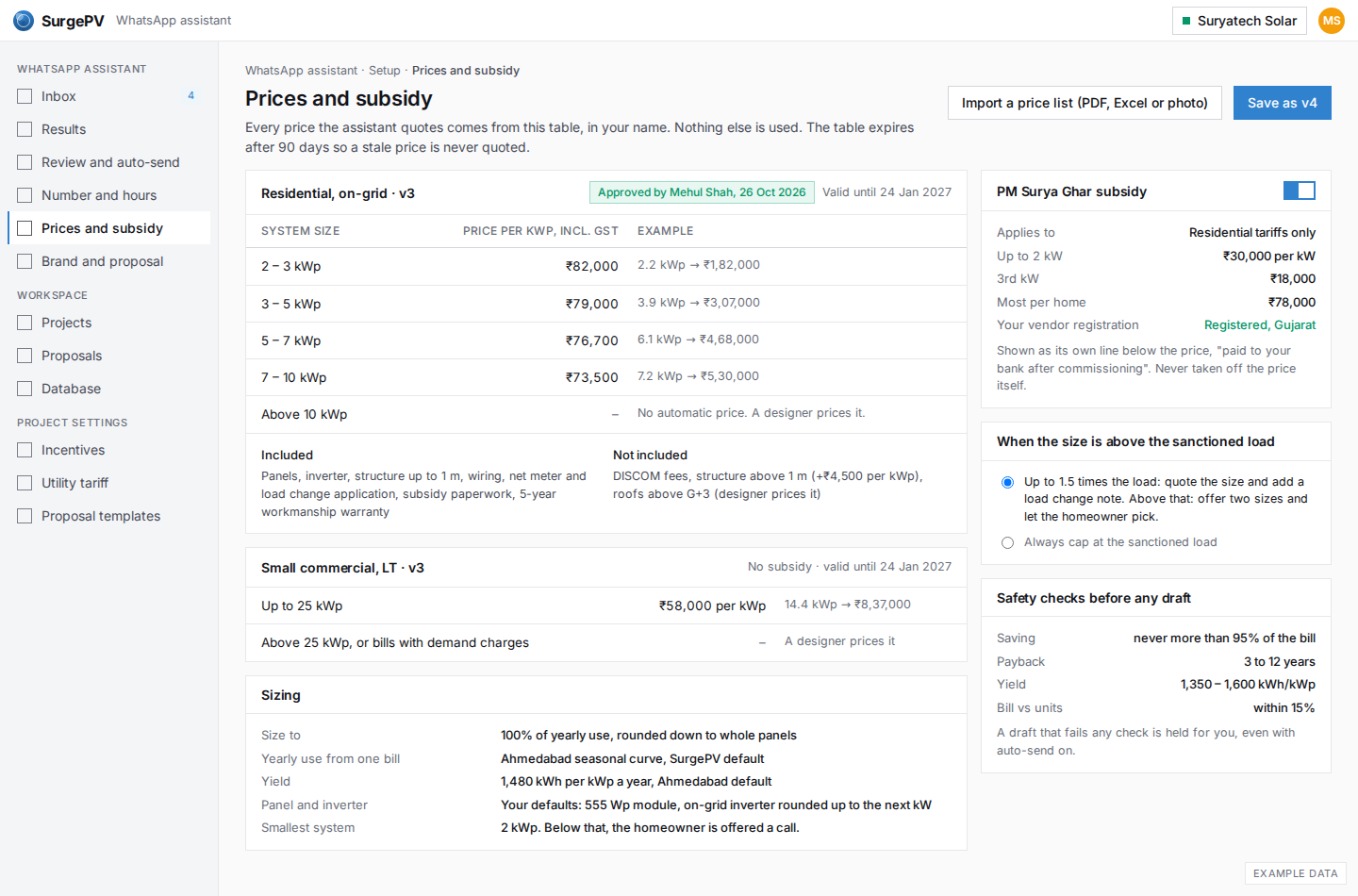Click the ₹73,500 price for 7–10 kWp
The image size is (1358, 896).
pyautogui.click(x=592, y=377)
